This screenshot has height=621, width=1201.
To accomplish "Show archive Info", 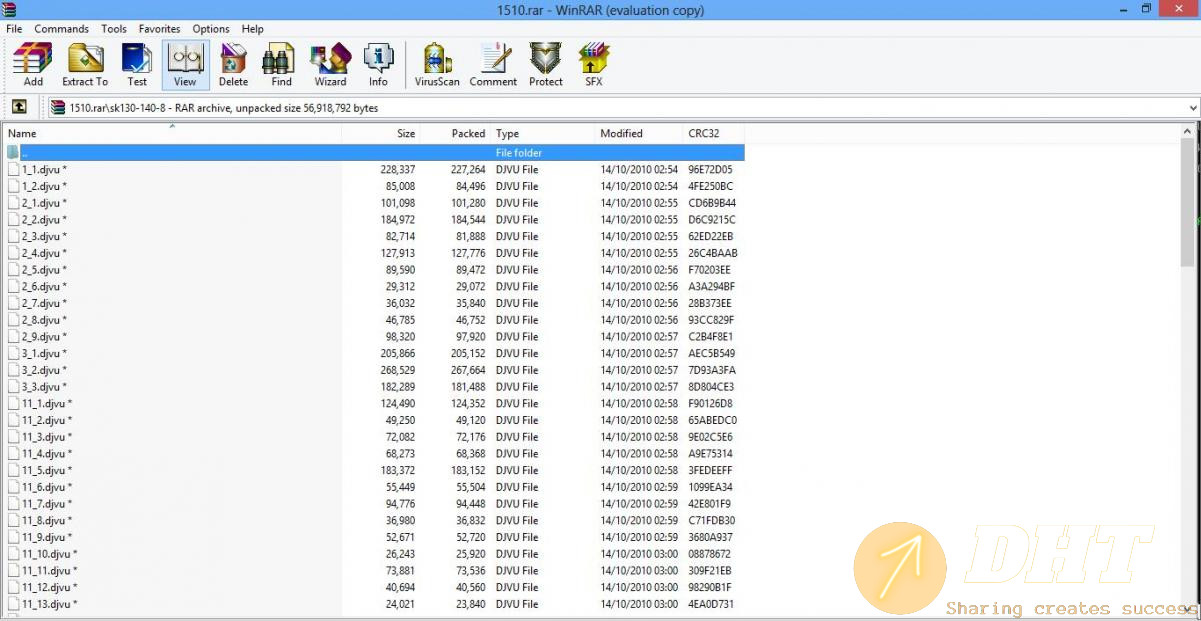I will 378,65.
